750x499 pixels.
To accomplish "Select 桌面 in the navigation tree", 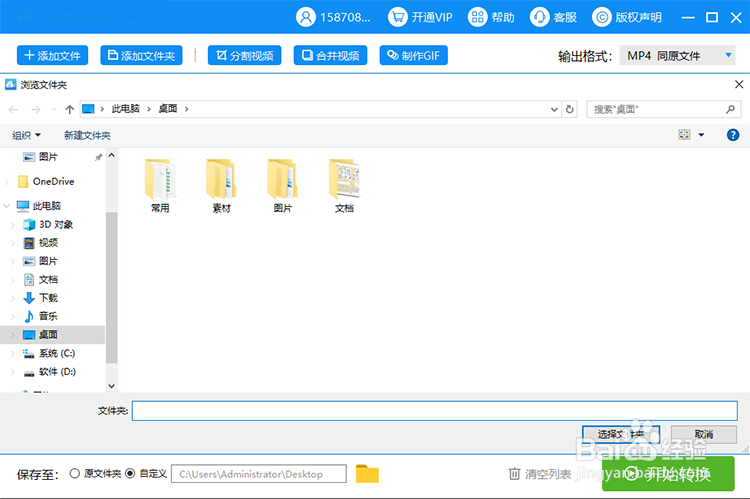I will [48, 334].
